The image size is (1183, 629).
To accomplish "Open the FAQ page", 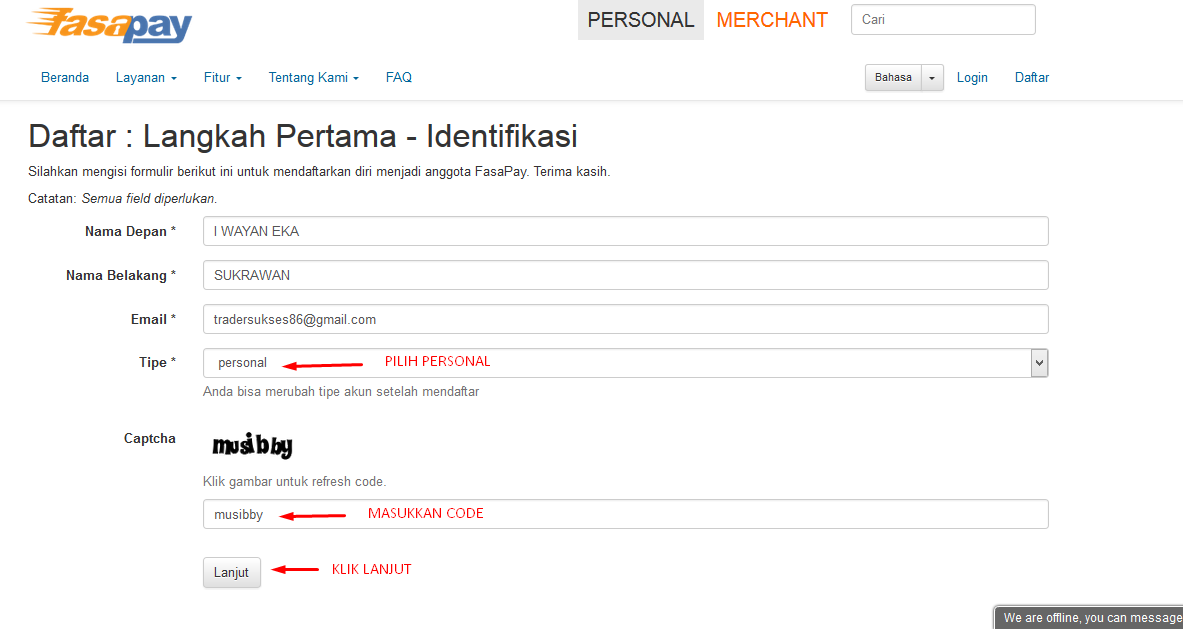I will [x=398, y=78].
